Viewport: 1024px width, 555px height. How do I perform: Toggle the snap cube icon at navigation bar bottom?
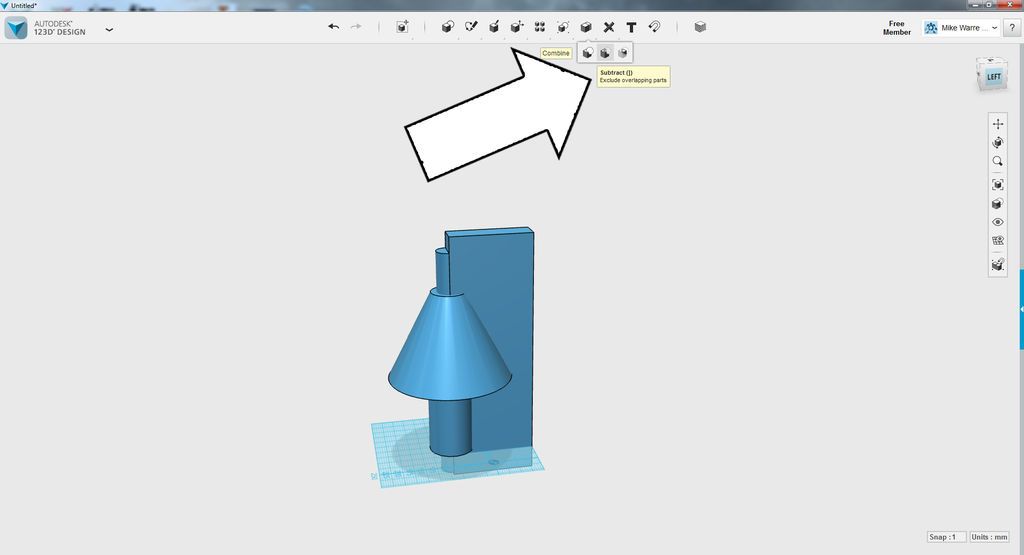(x=997, y=264)
